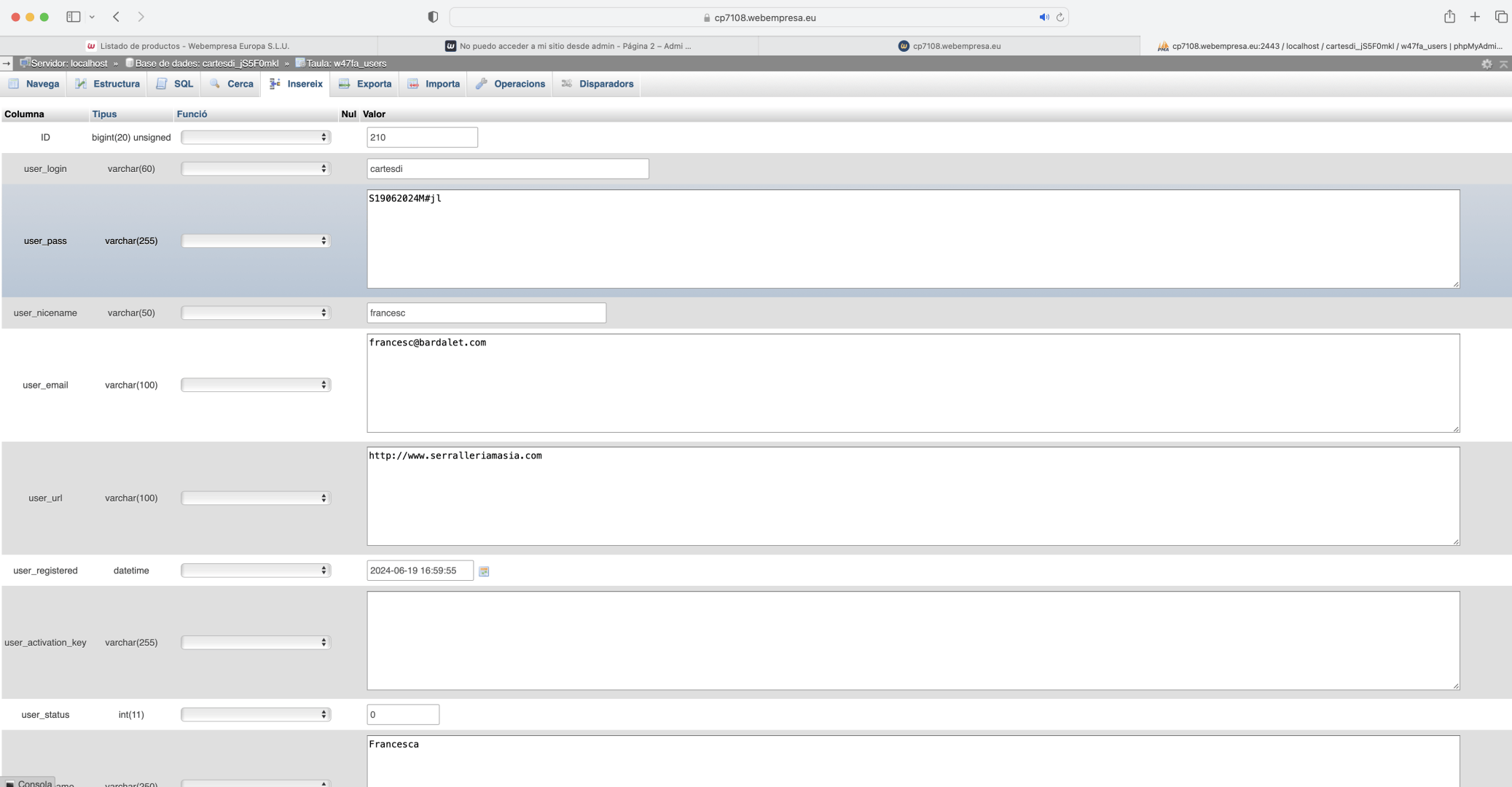The image size is (1512, 787).
Task: Click the user_registered datetime field
Action: pos(420,570)
